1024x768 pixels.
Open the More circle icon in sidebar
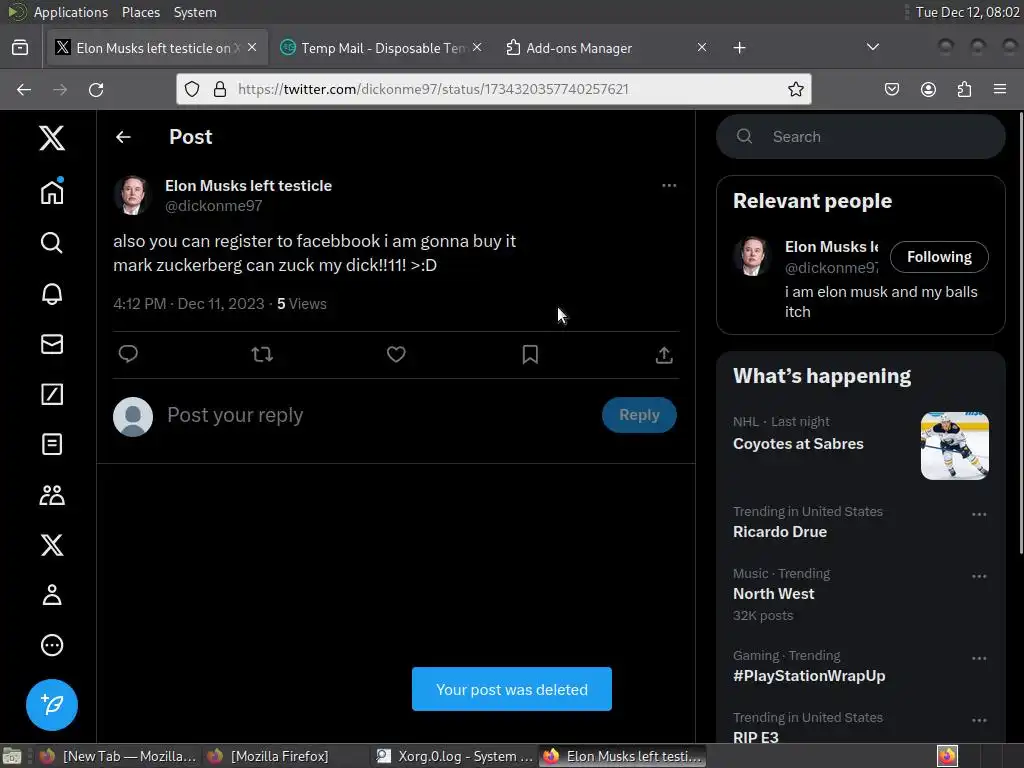pyautogui.click(x=52, y=645)
